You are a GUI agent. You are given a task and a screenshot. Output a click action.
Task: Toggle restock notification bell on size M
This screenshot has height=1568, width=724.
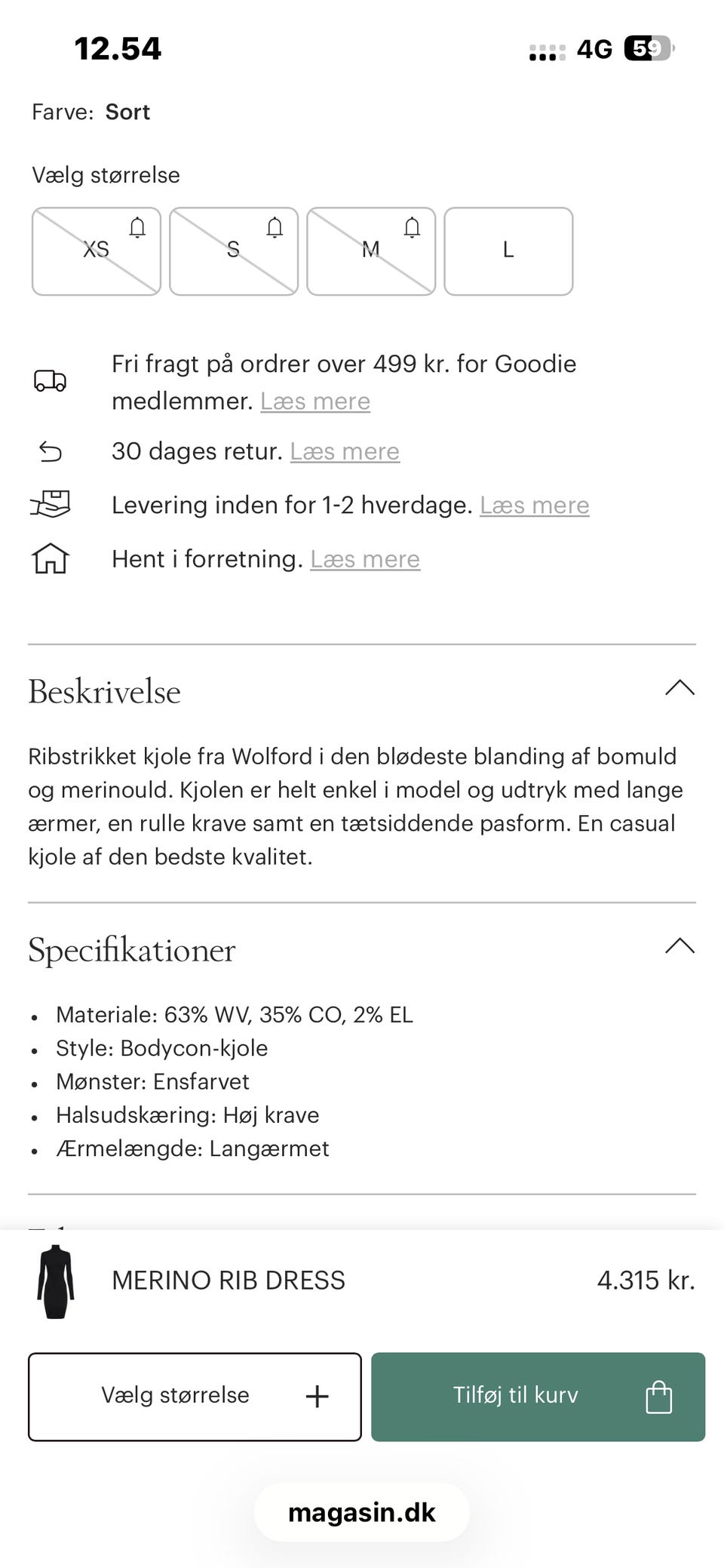pyautogui.click(x=413, y=228)
